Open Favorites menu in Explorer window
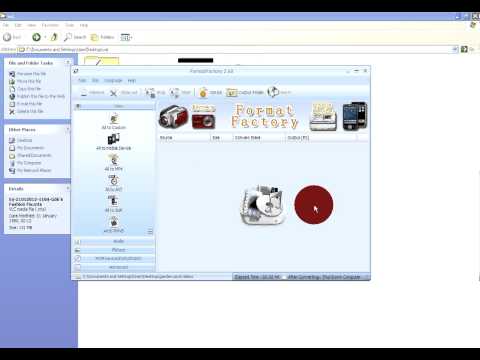Image resolution: width=480 pixels, height=360 pixels. 50,25
